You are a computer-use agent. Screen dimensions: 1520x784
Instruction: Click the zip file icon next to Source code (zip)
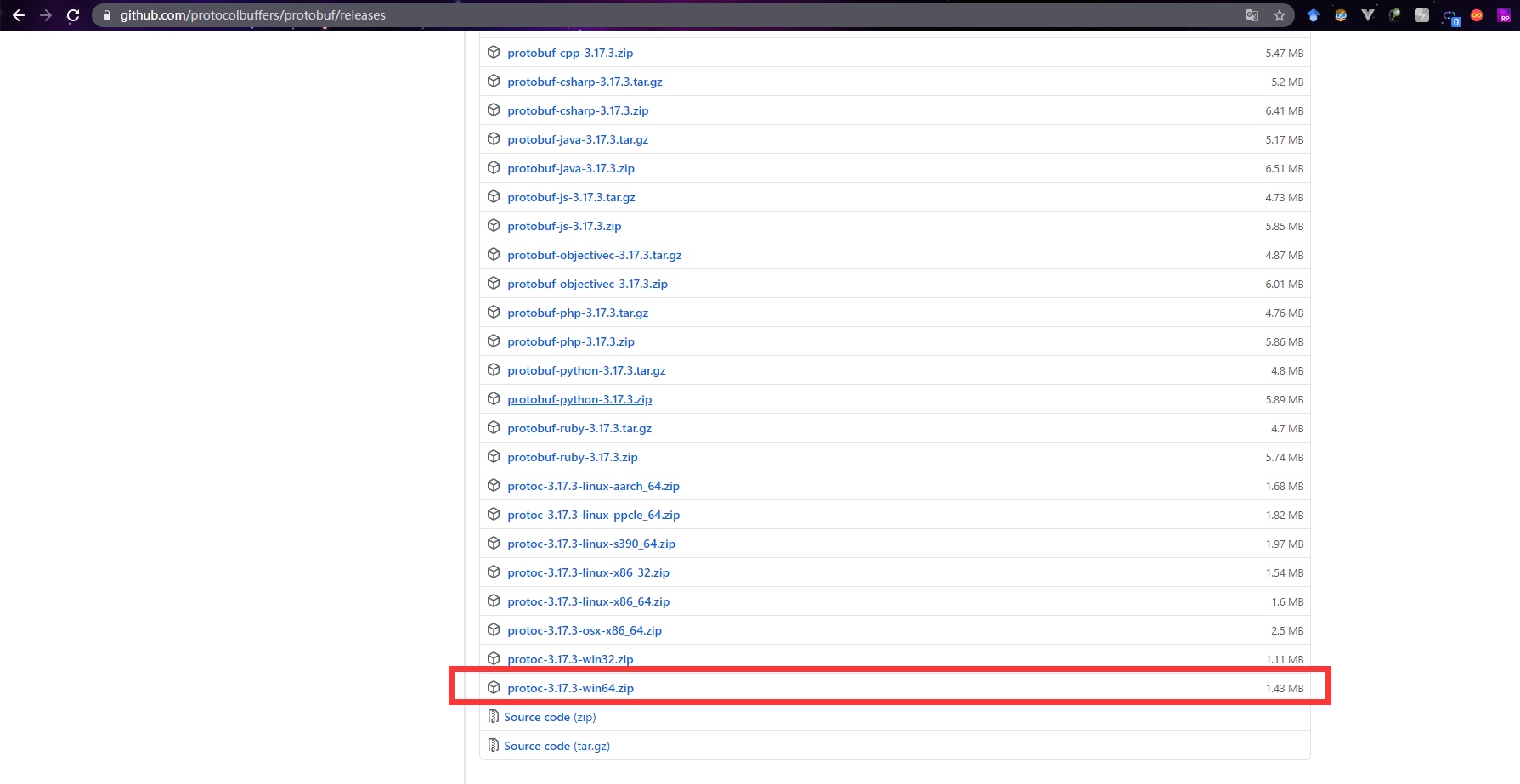[x=494, y=717]
